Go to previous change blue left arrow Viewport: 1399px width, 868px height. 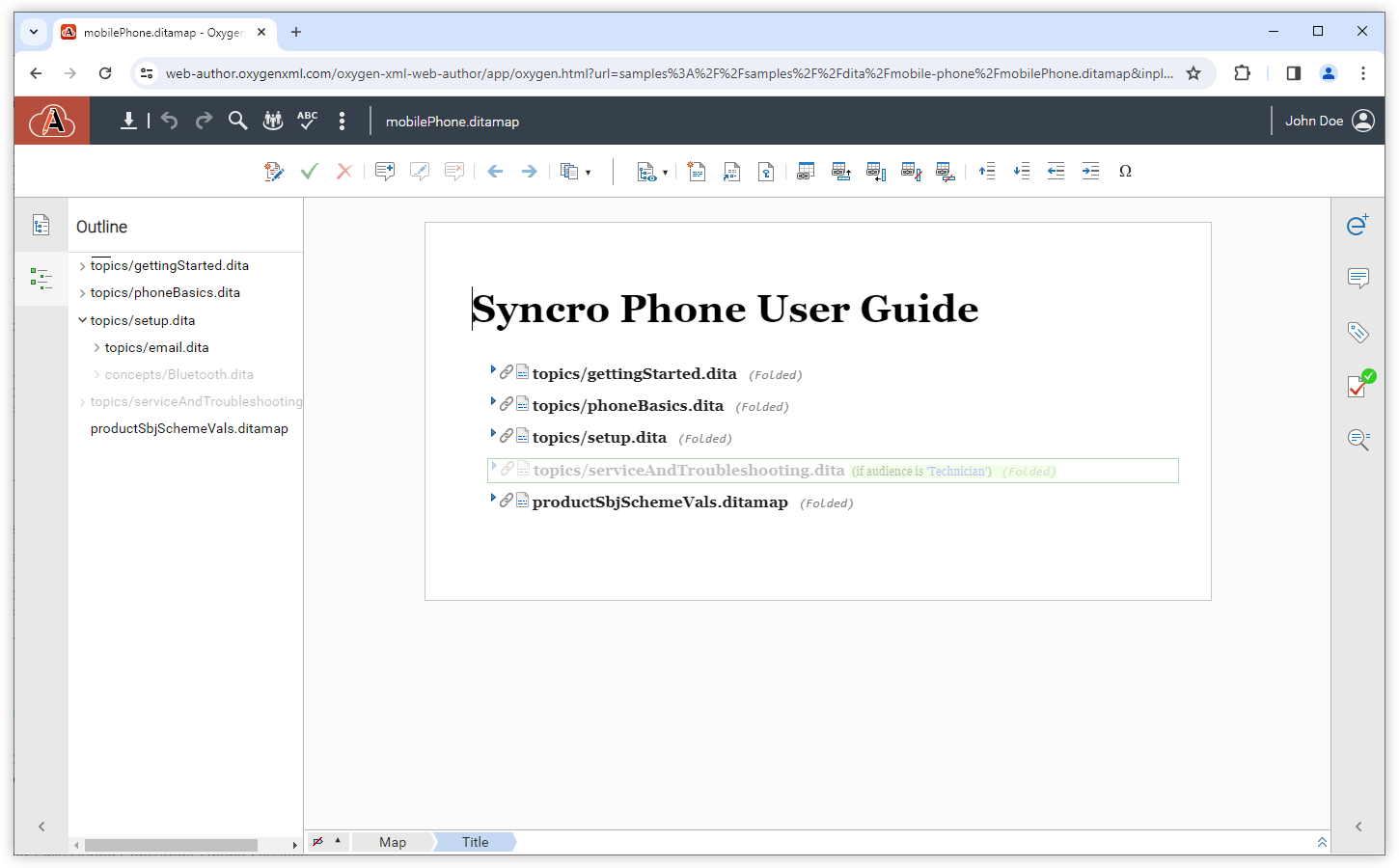495,172
